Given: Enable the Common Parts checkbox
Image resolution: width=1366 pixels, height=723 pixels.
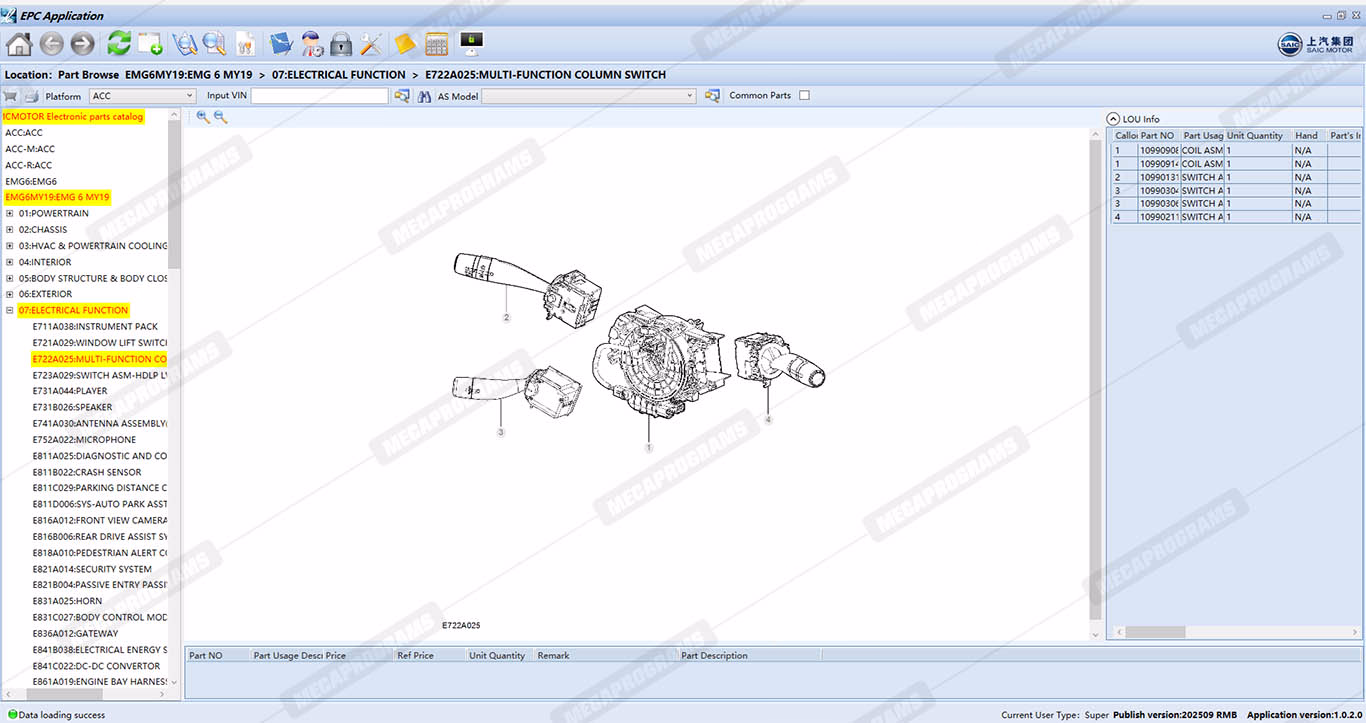Looking at the screenshot, I should coord(804,96).
